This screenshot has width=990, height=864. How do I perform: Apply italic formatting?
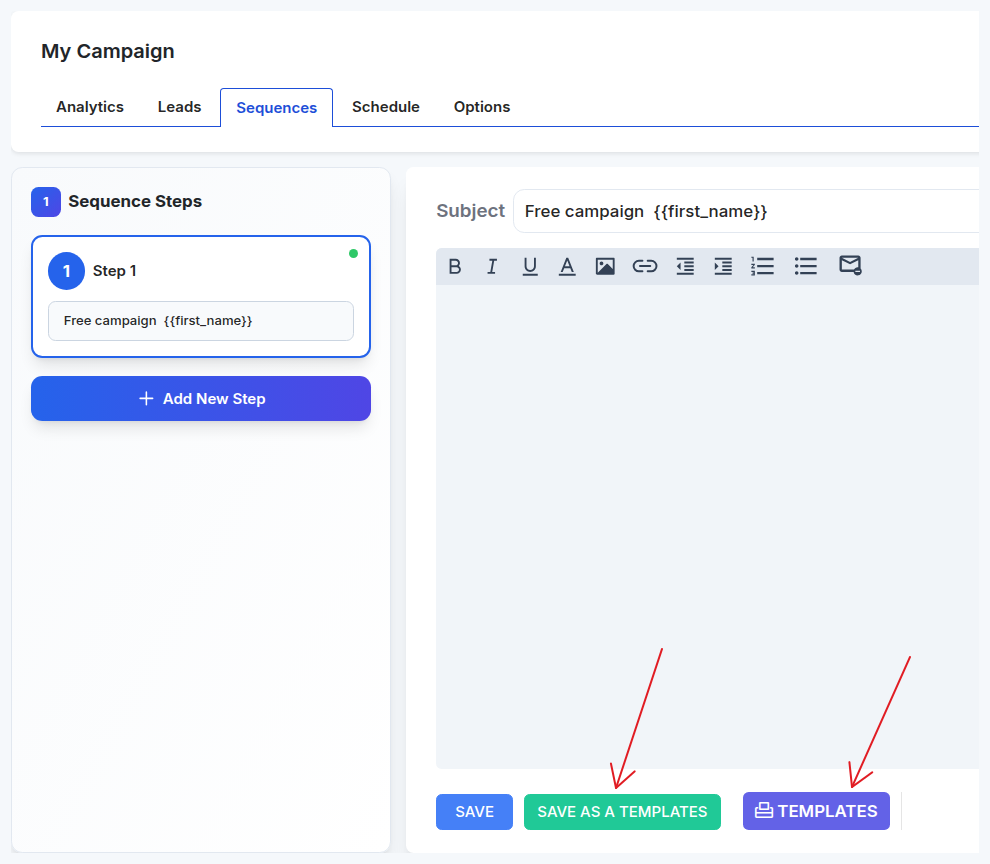(x=492, y=266)
